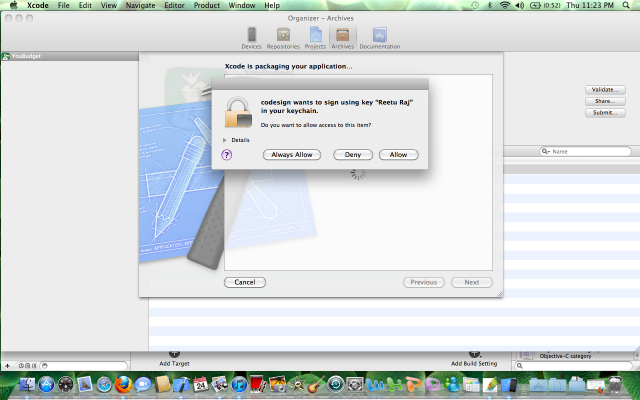Open Finder from the Dock
640x400 pixels.
(27, 384)
